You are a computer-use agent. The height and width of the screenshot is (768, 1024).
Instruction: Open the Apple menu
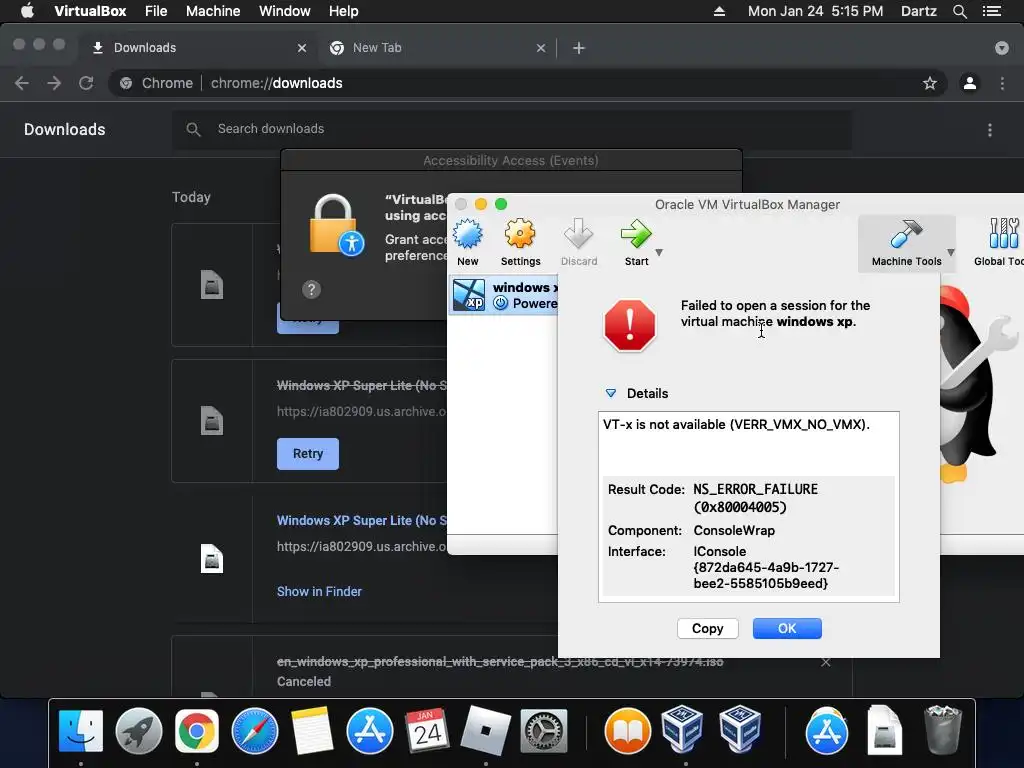click(x=27, y=11)
